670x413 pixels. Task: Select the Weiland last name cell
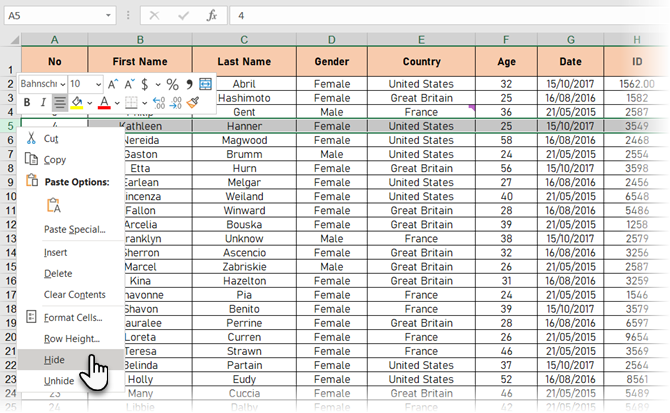point(244,196)
